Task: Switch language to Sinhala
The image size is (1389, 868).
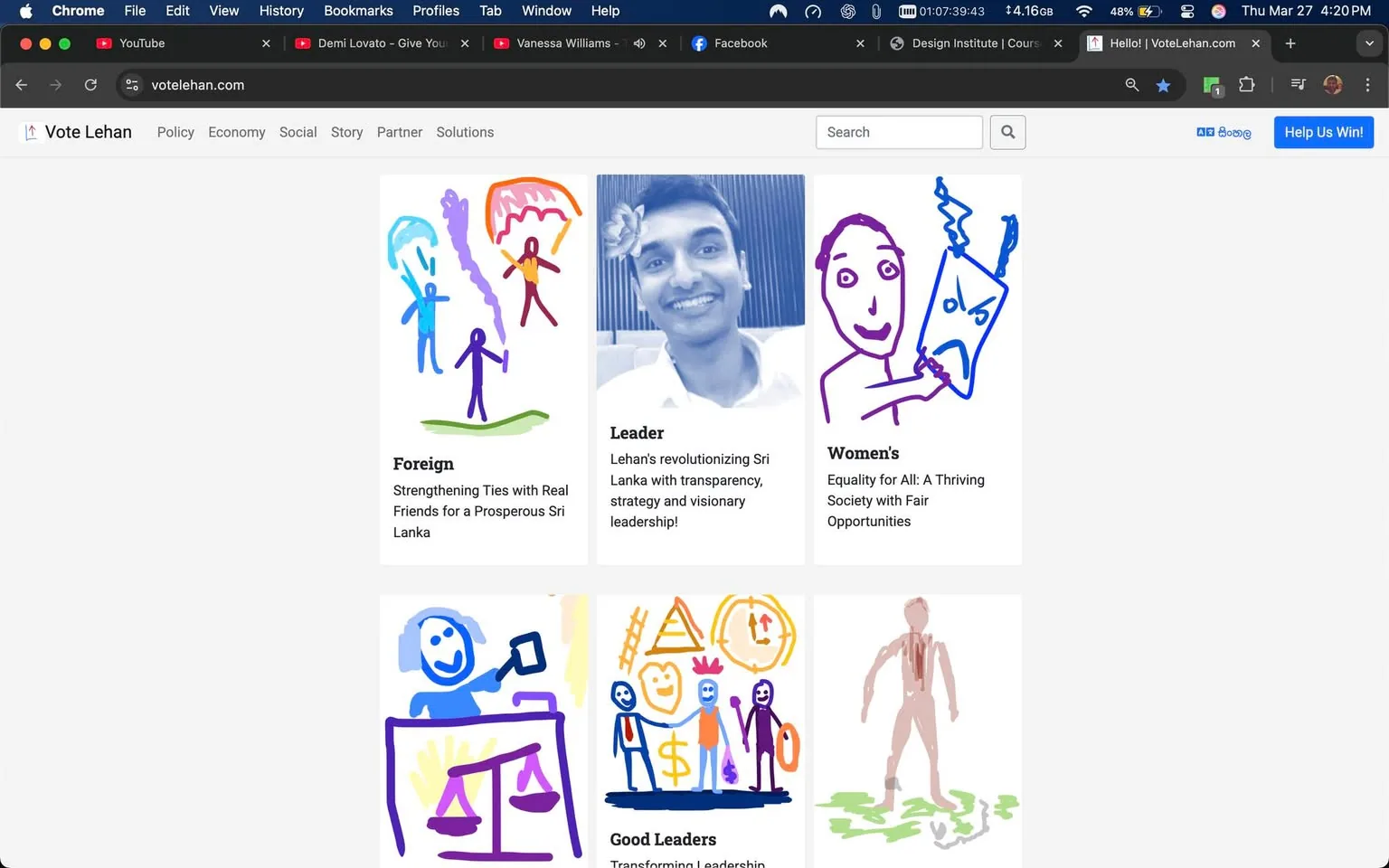Action: tap(1224, 132)
